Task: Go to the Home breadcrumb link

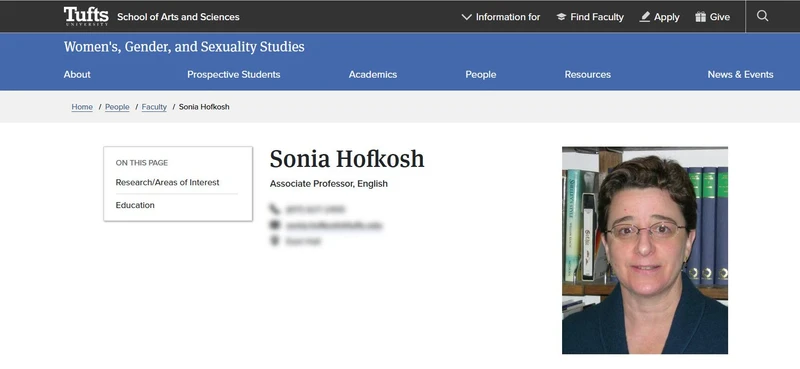Action: pyautogui.click(x=82, y=107)
